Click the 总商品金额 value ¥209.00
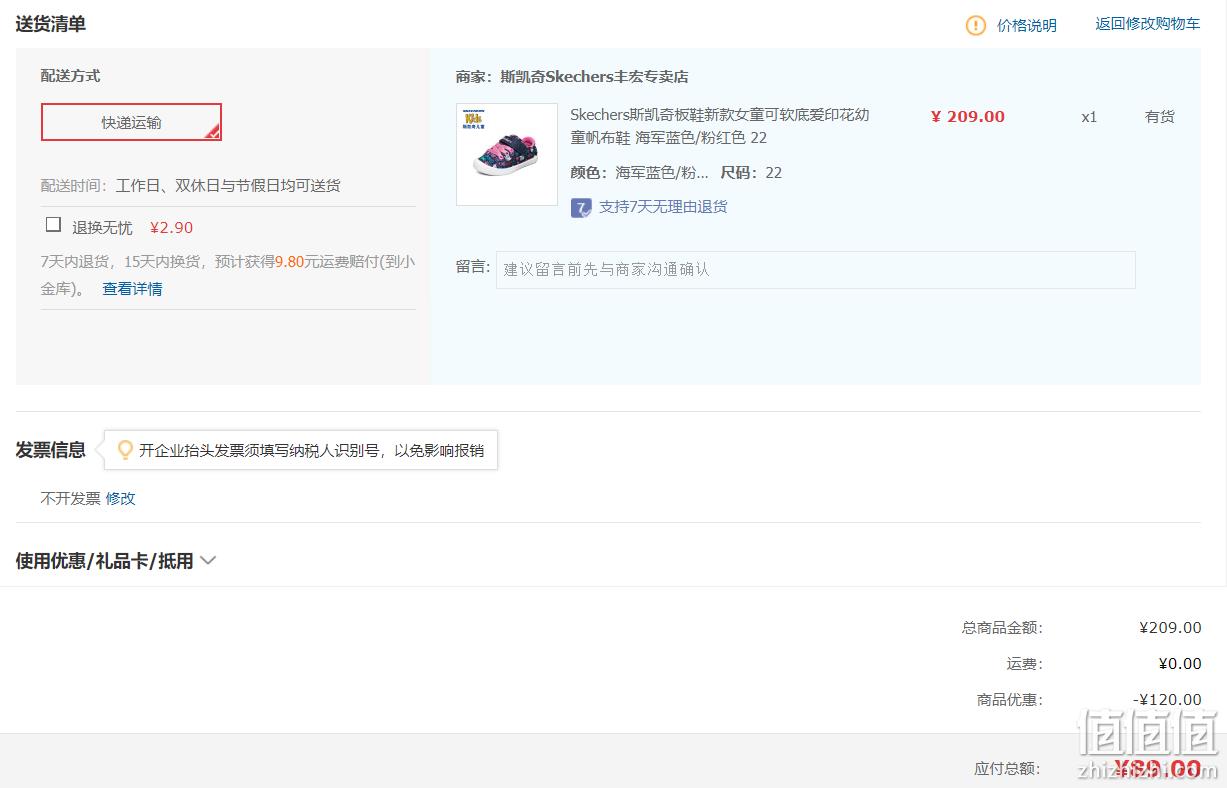The width and height of the screenshot is (1227, 788). point(1170,628)
